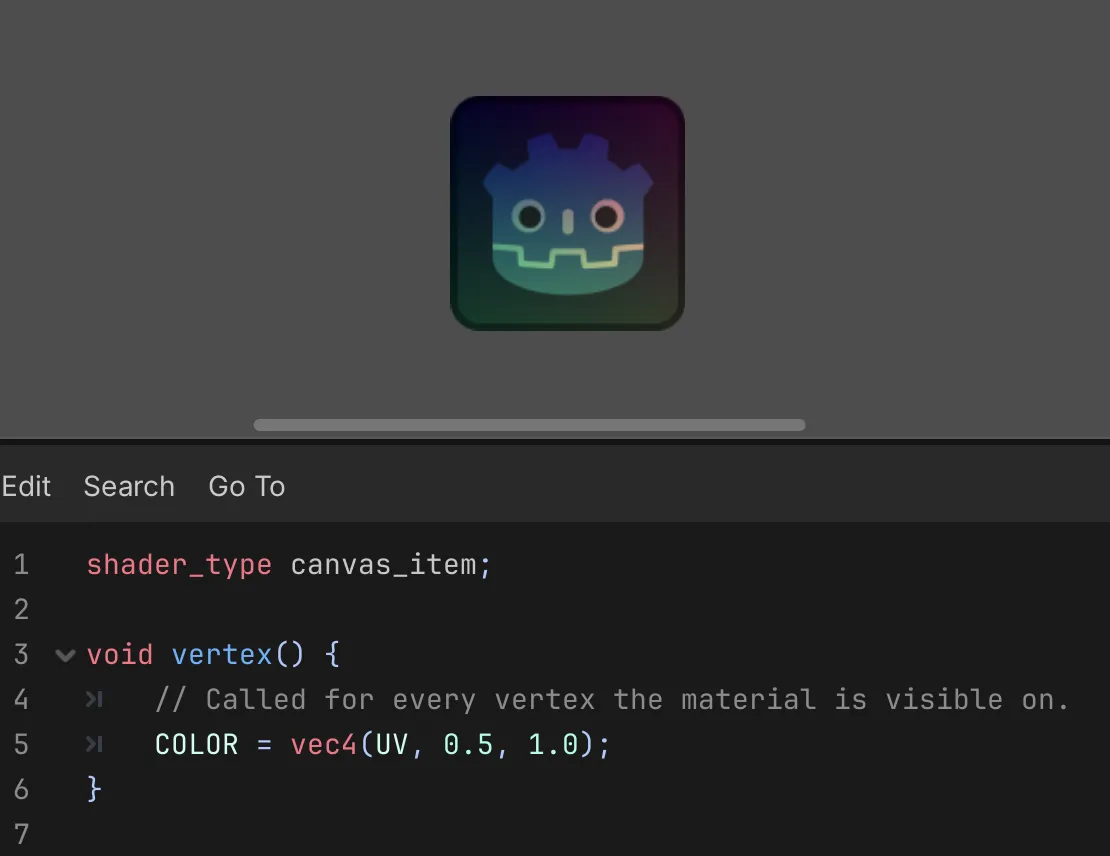Click the 'shader_type' keyword
Screen dimensions: 1110x856
coord(179,565)
